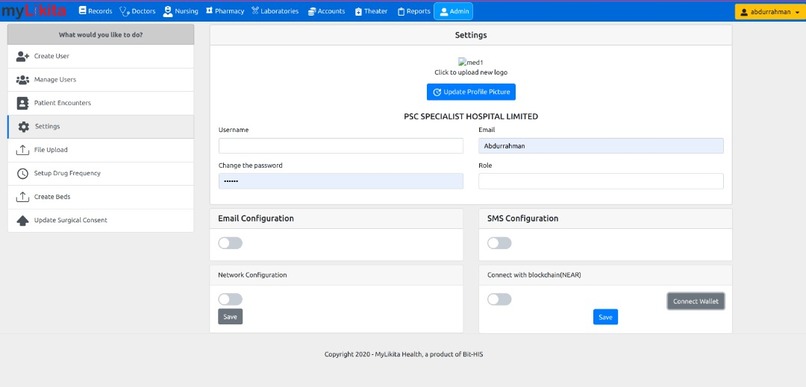806x387 pixels.
Task: Open the Accounts menu
Action: point(326,11)
